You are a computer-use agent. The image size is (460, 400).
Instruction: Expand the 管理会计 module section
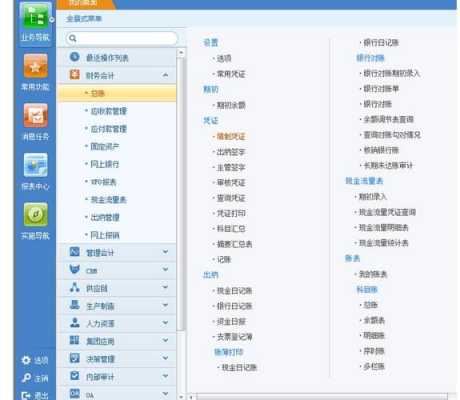(165, 252)
